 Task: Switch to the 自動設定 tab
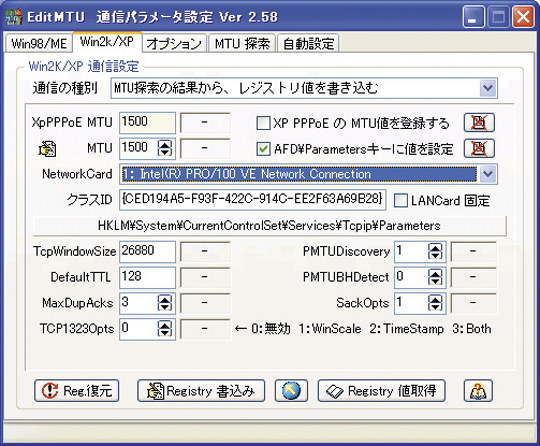pyautogui.click(x=308, y=44)
